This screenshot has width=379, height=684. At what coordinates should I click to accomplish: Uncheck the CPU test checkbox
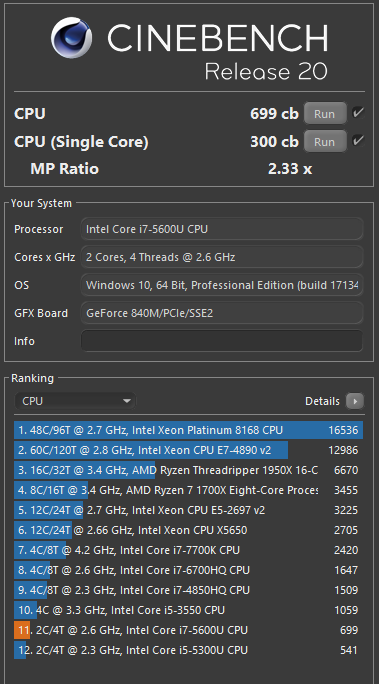[359, 113]
